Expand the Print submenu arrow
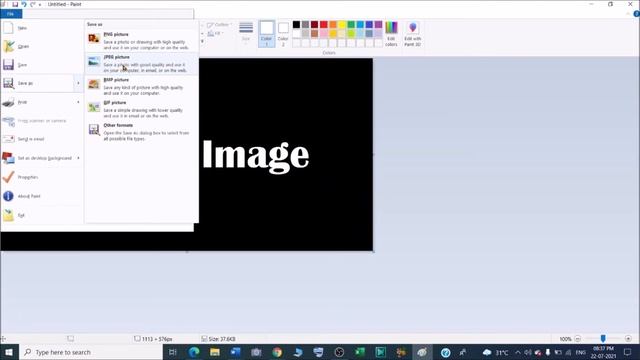 click(x=78, y=102)
